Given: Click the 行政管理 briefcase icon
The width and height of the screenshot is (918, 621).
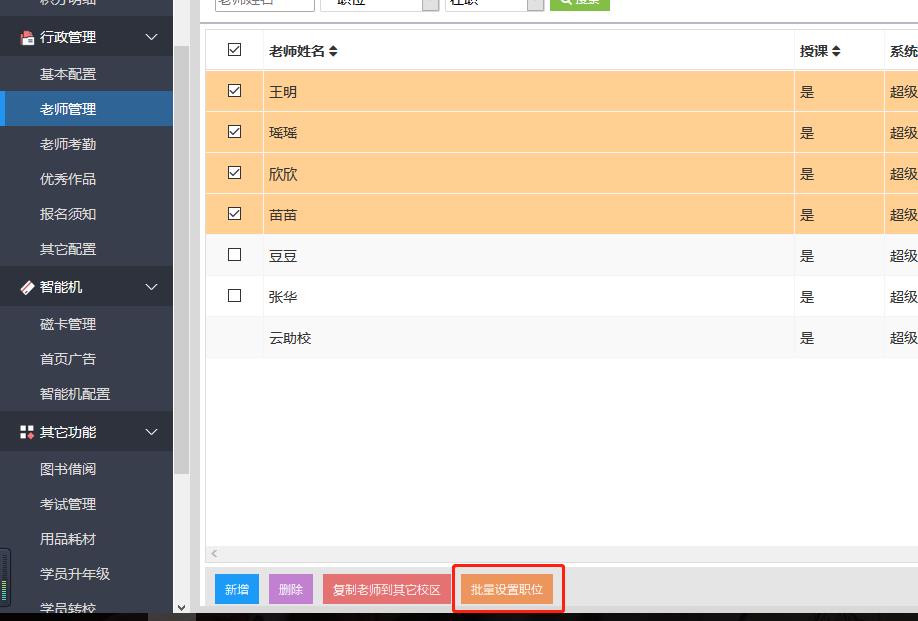Looking at the screenshot, I should [x=27, y=38].
